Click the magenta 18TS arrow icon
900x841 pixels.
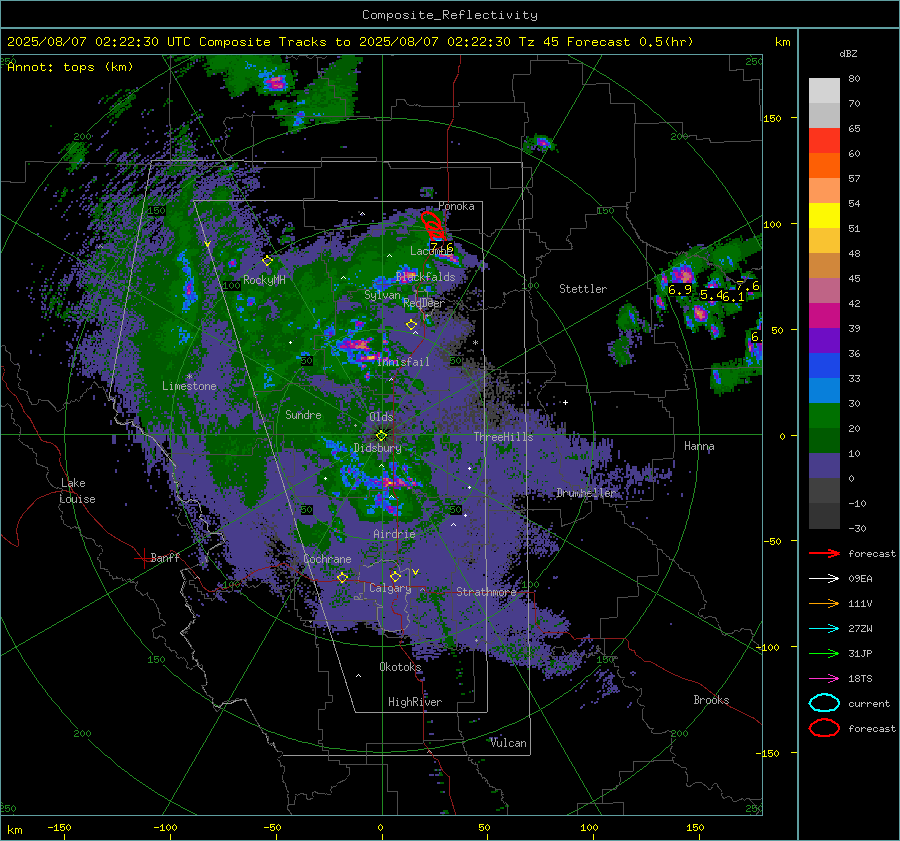coord(824,679)
